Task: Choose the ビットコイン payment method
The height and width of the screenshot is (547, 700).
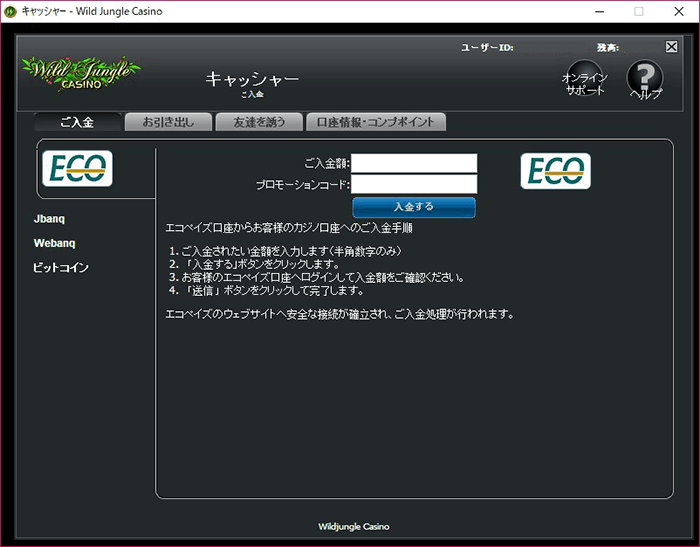Action: pos(61,267)
